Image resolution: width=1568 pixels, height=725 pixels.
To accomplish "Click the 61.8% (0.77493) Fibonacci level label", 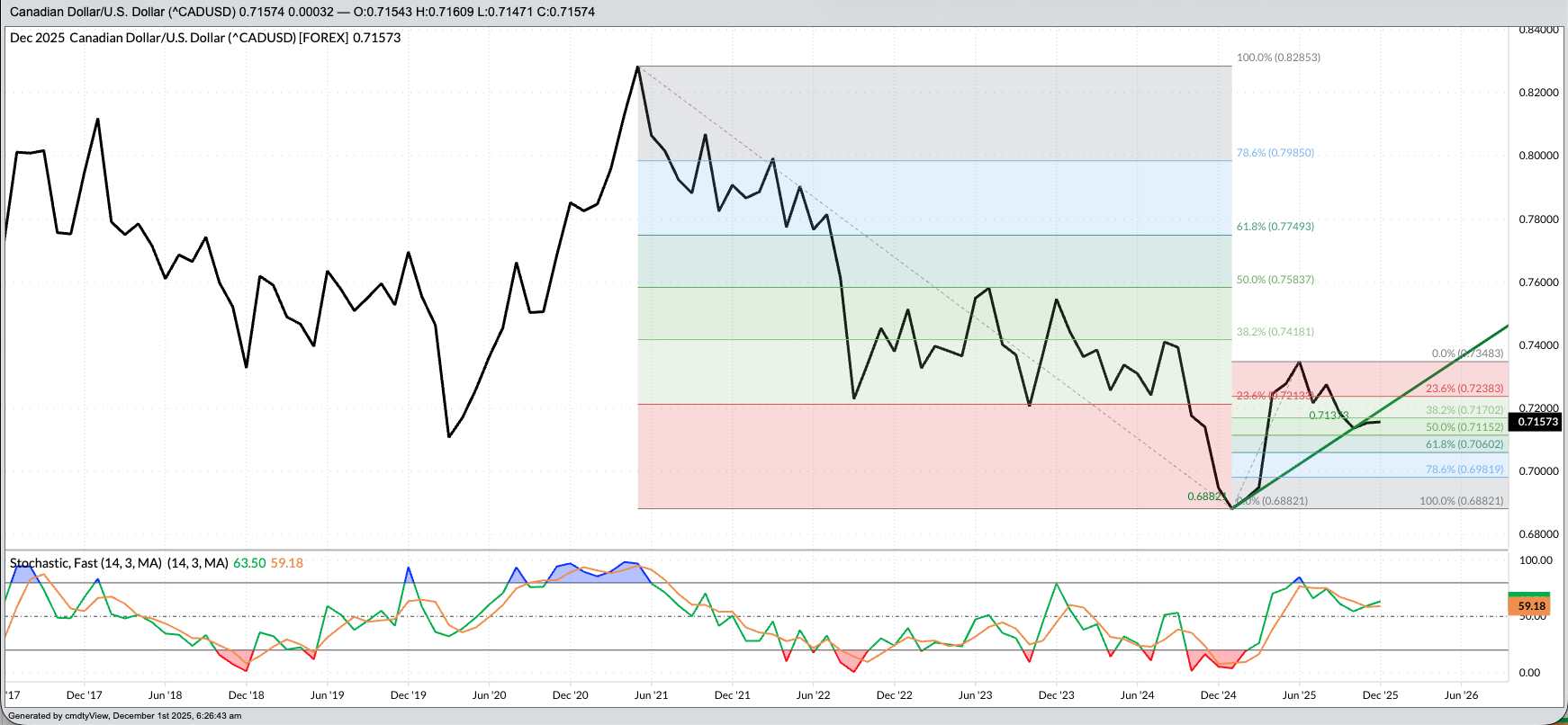I will click(1275, 227).
